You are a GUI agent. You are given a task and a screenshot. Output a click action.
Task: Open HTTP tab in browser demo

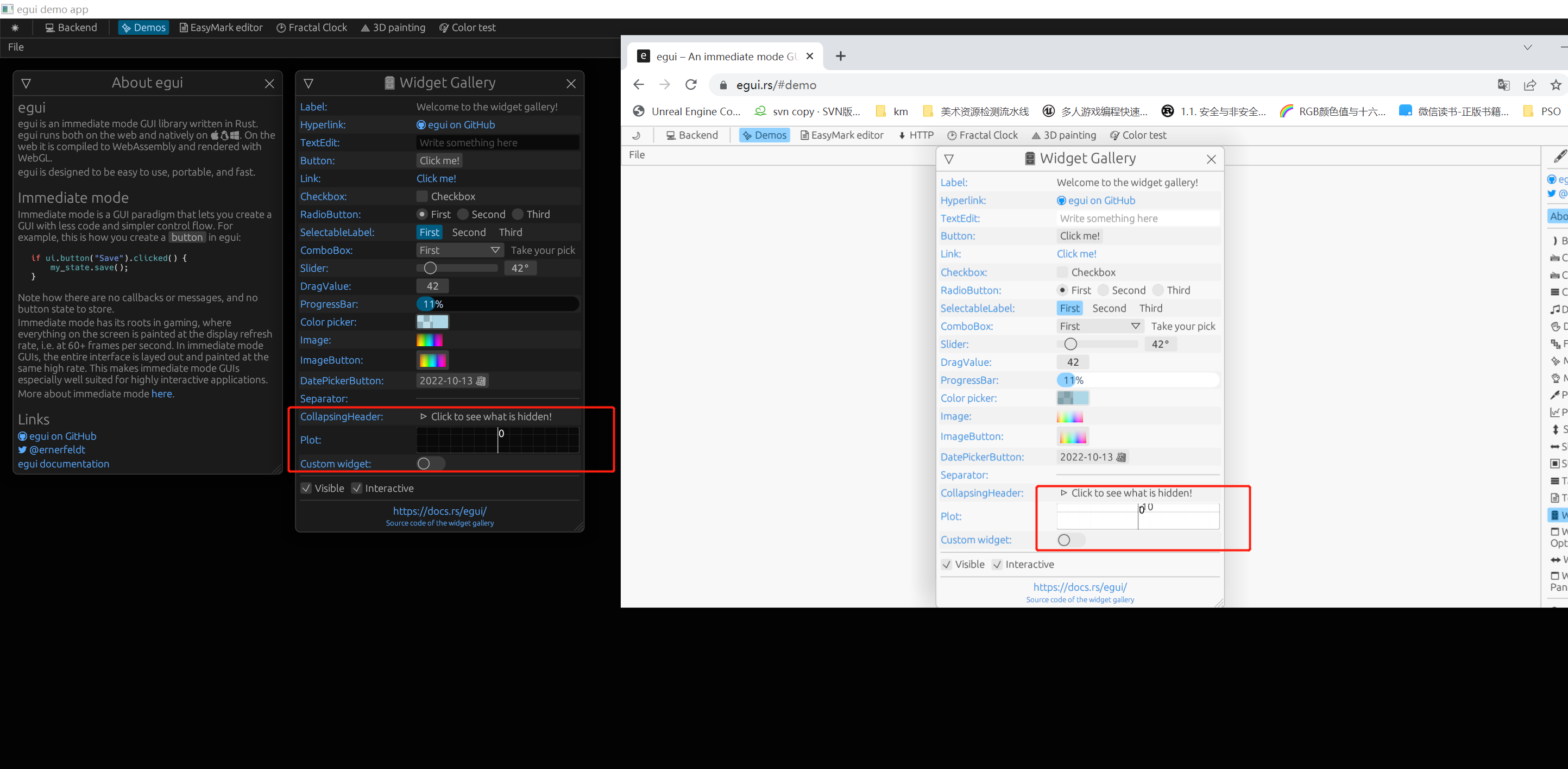tap(916, 135)
